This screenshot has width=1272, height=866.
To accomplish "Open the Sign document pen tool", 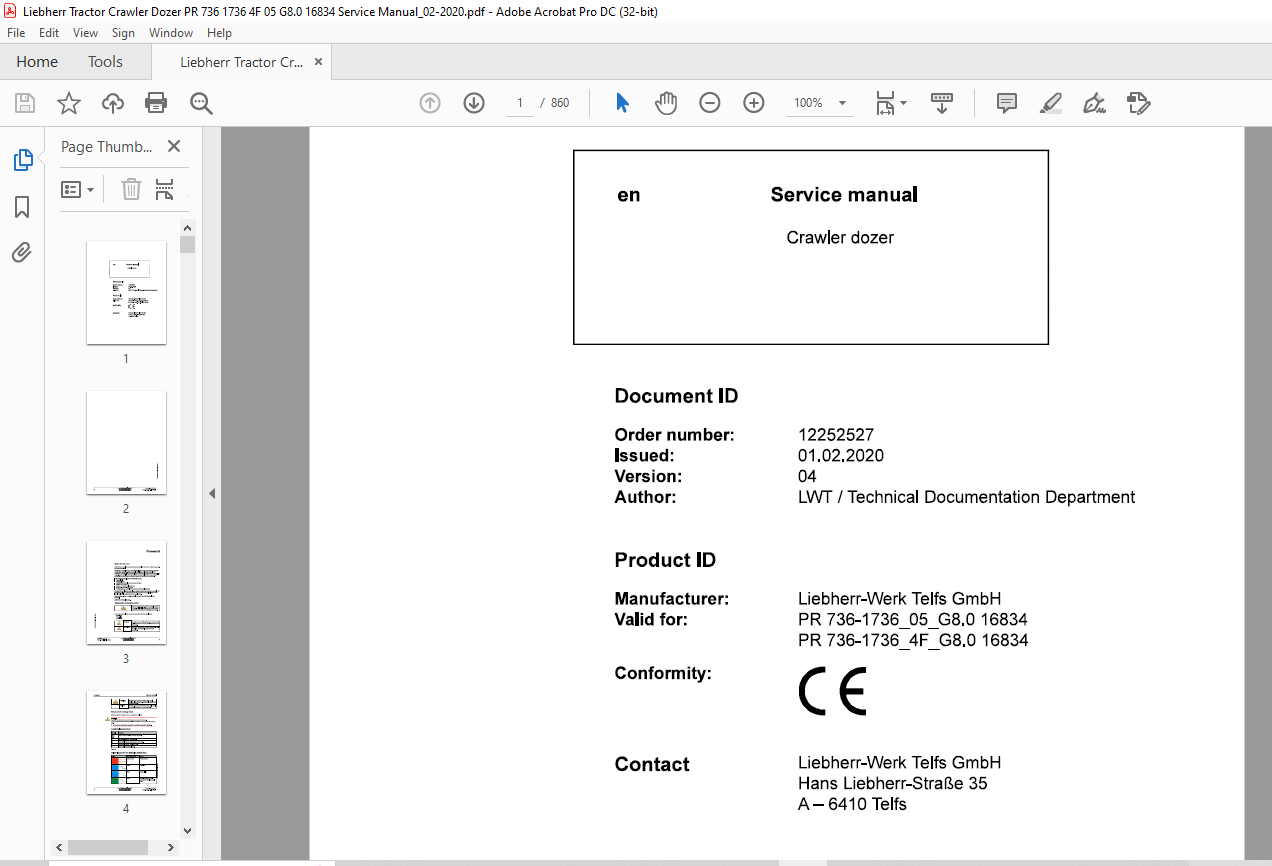I will click(1095, 103).
